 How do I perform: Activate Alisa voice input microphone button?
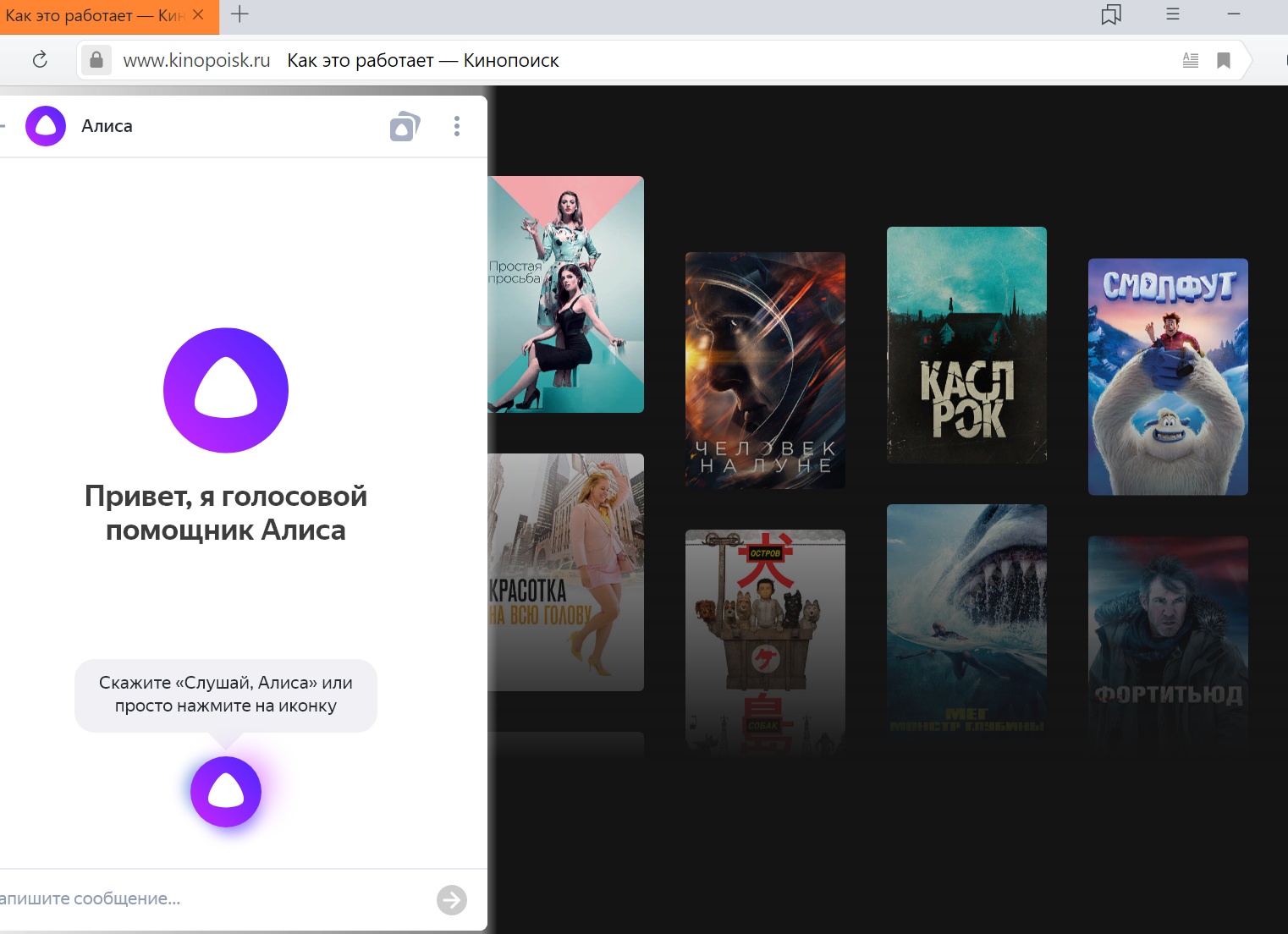pyautogui.click(x=226, y=792)
